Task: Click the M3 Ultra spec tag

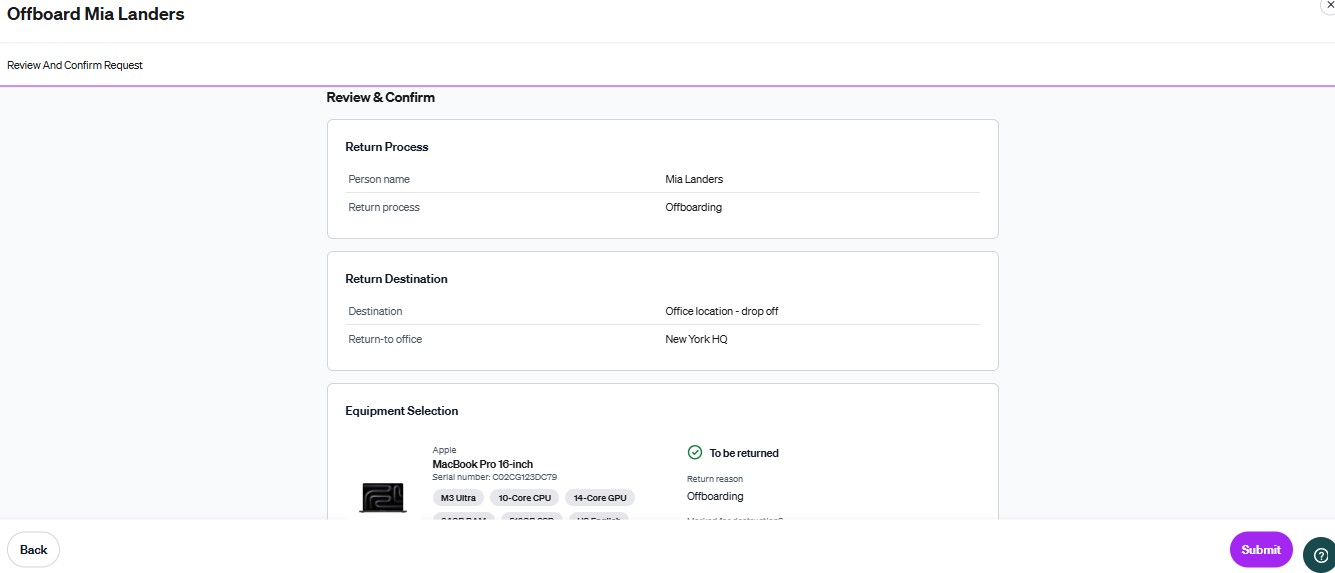Action: click(458, 497)
